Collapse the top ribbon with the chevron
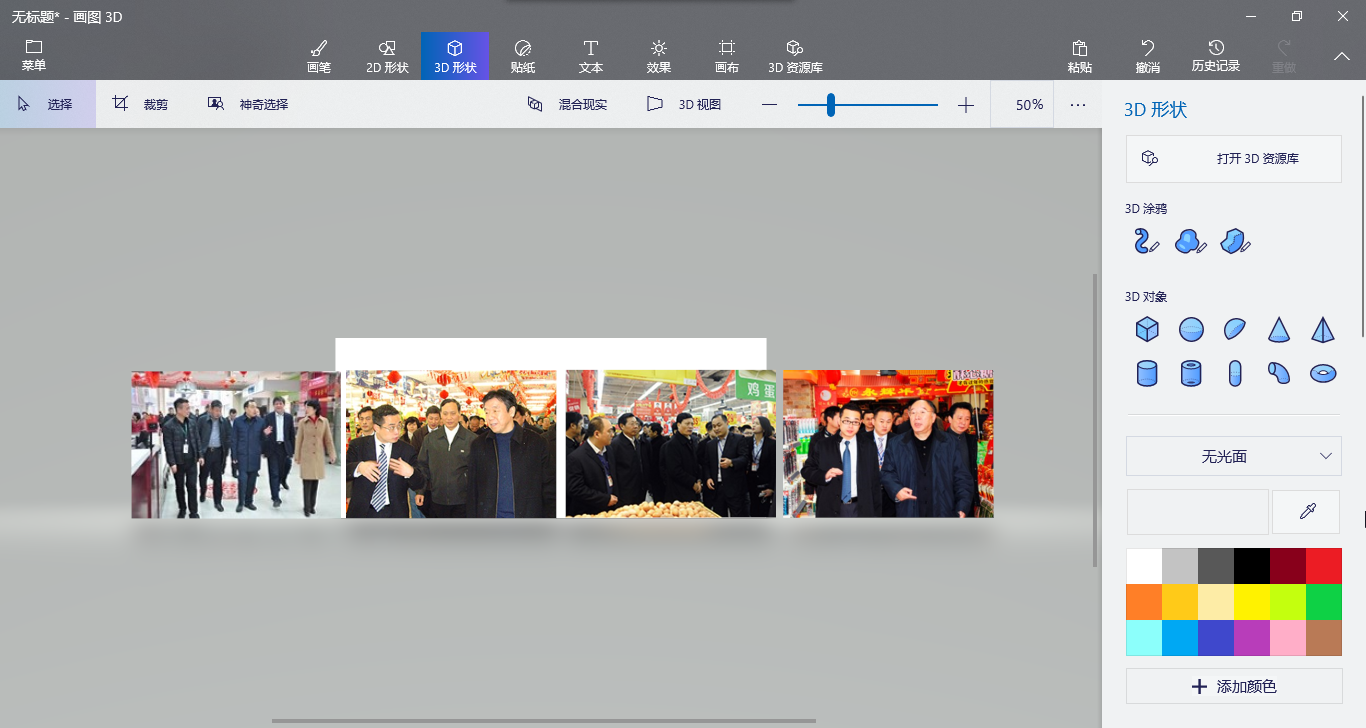1366x728 pixels. tap(1342, 57)
